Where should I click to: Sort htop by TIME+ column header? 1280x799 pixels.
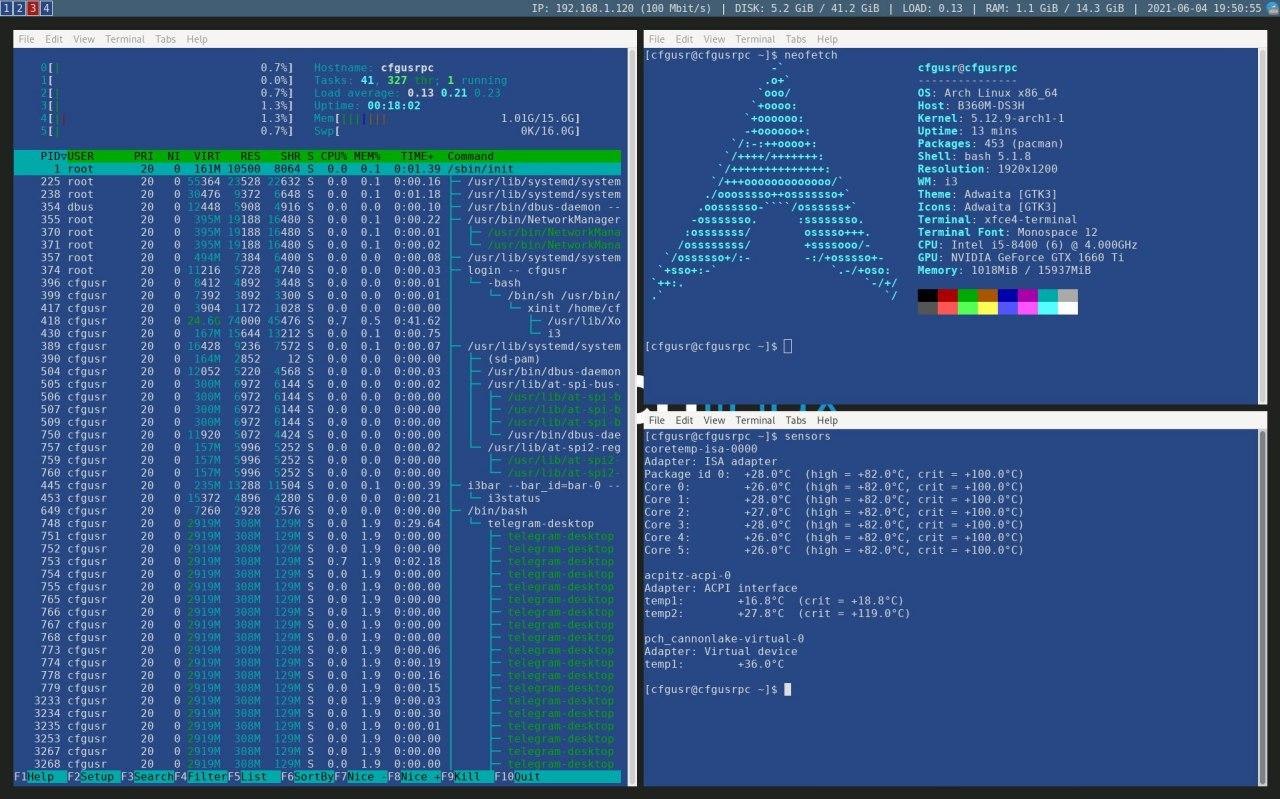(417, 156)
